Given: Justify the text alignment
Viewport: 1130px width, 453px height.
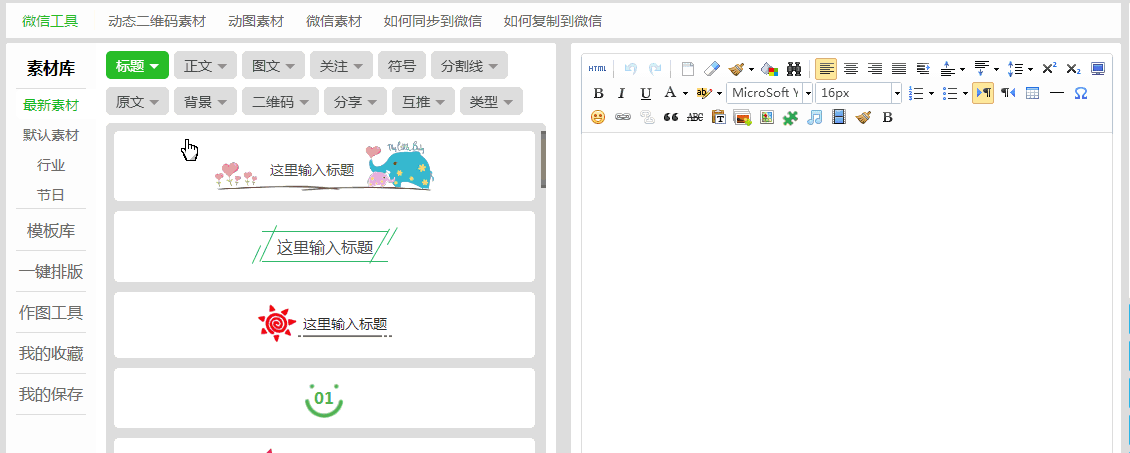Looking at the screenshot, I should (x=899, y=69).
